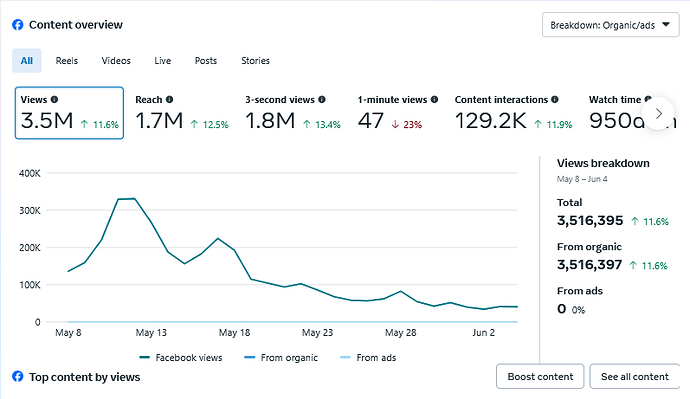The height and width of the screenshot is (399, 690).
Task: Toggle the Facebook views legend series
Action: (181, 358)
